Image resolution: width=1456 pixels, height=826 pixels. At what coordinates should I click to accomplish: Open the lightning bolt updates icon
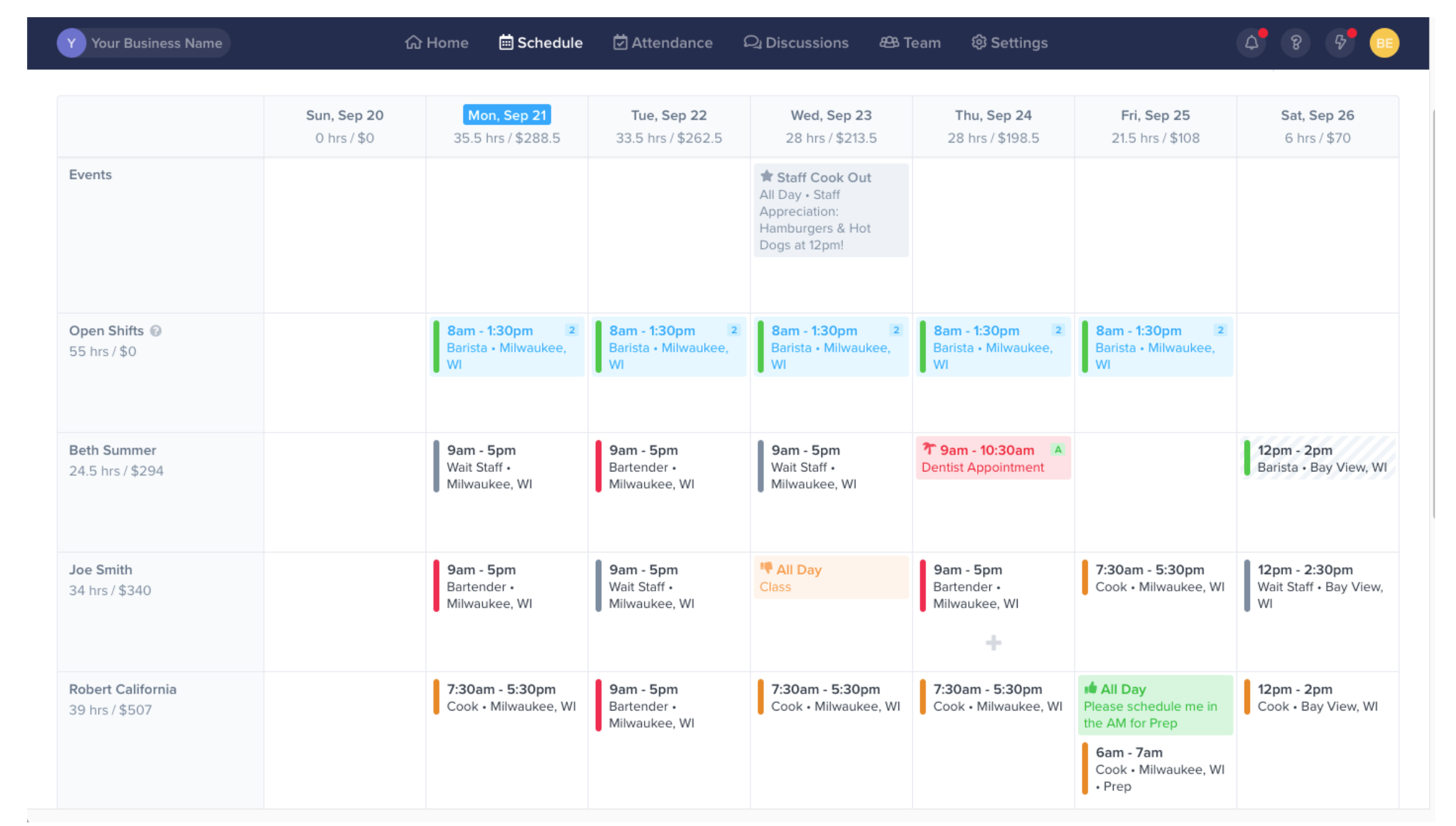pos(1340,42)
